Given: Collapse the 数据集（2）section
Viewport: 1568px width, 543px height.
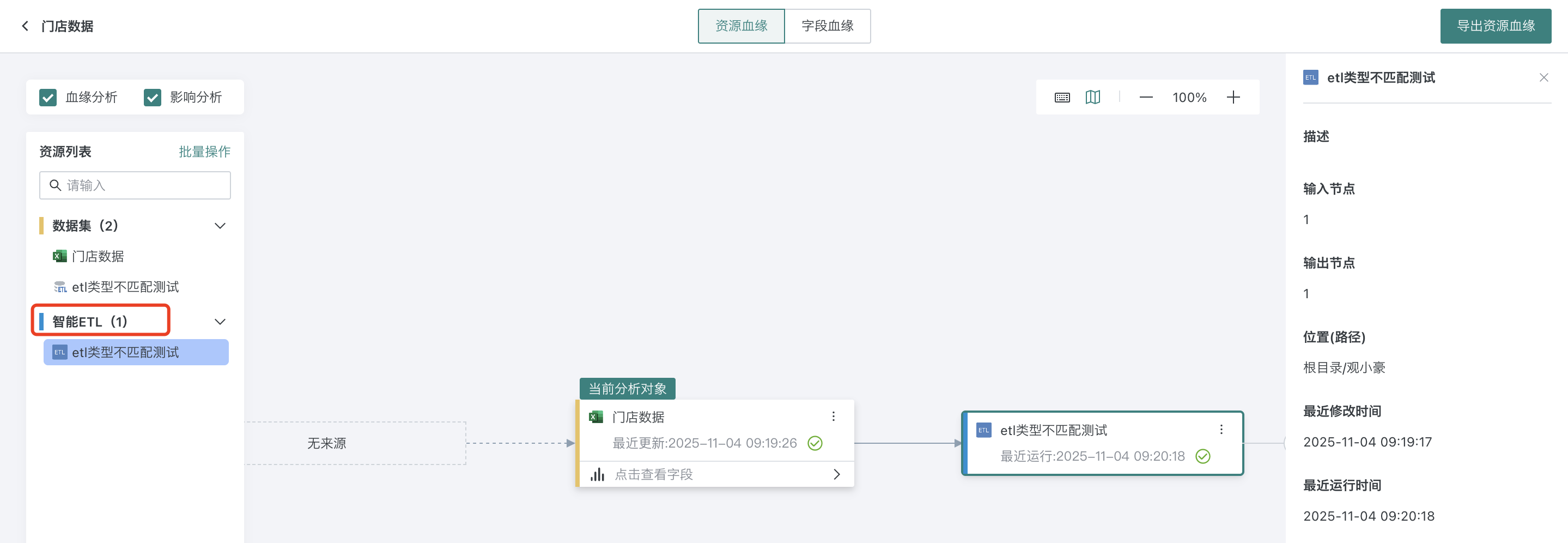Looking at the screenshot, I should [220, 226].
